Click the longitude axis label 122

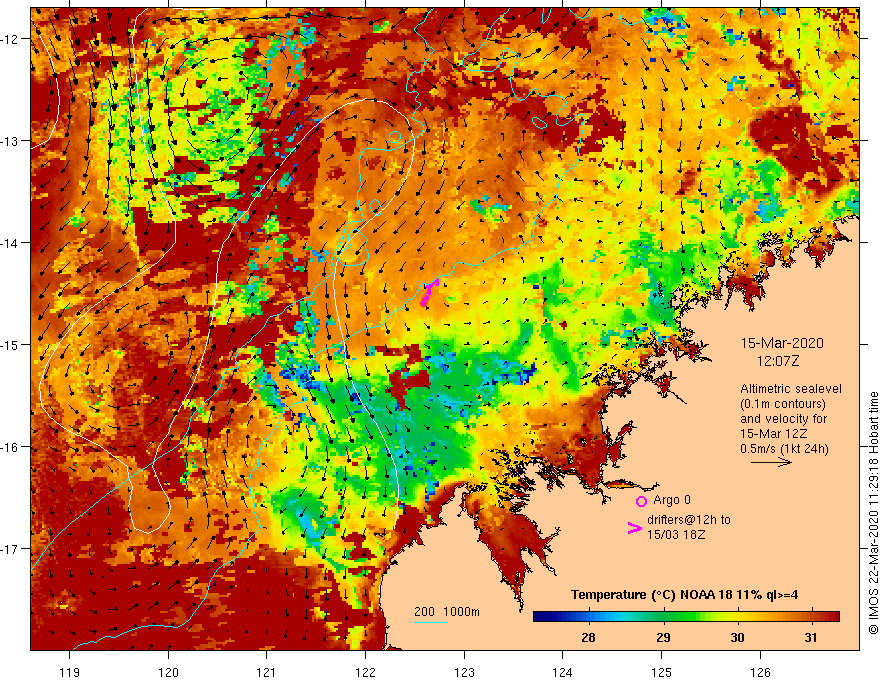click(x=365, y=672)
